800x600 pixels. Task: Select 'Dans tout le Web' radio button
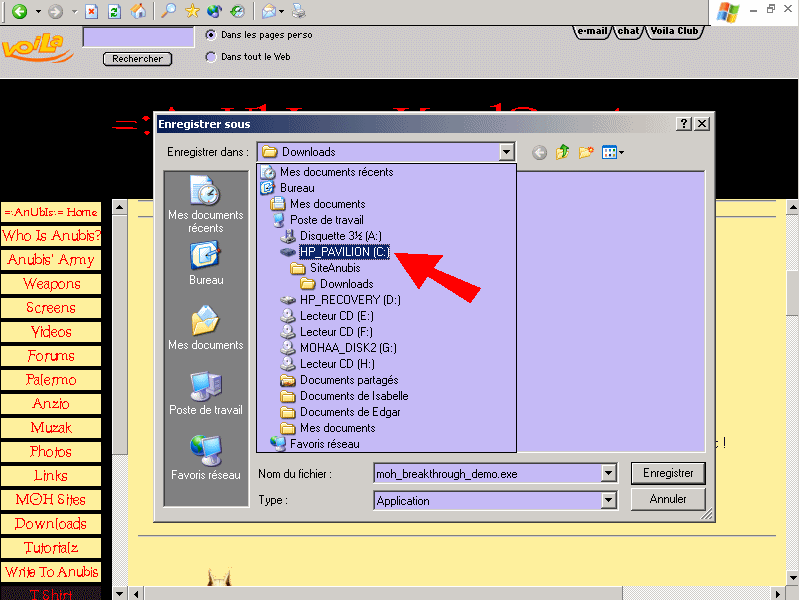210,57
